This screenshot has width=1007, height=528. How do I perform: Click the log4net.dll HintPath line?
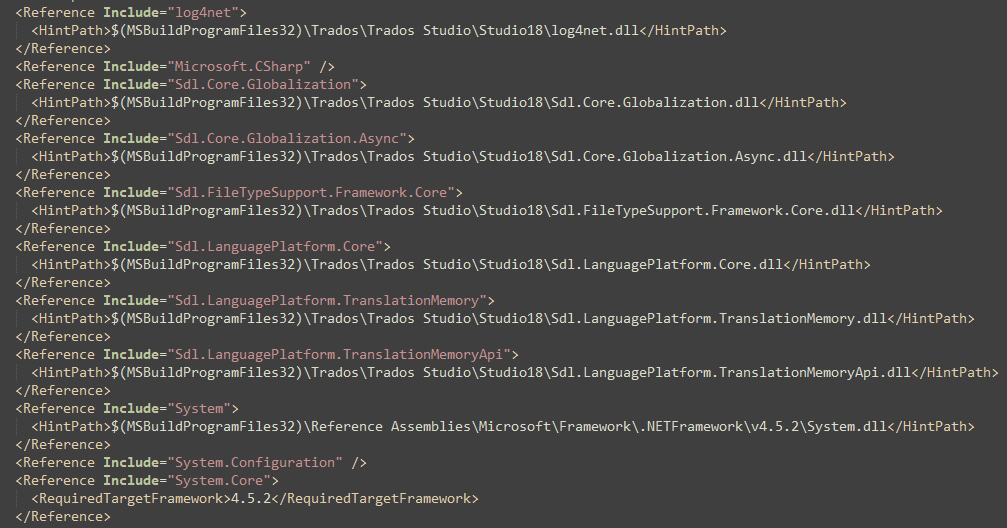(x=379, y=30)
